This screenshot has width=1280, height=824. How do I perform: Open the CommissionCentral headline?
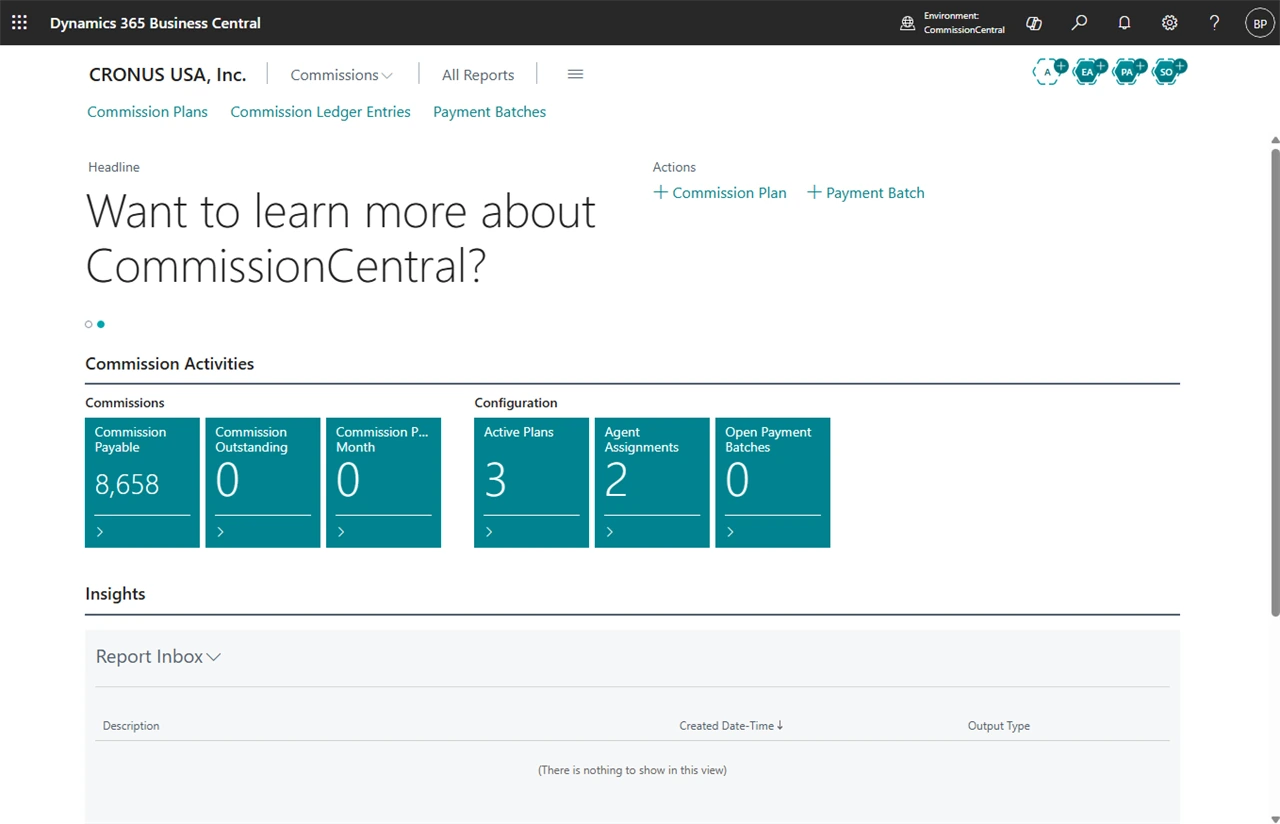[x=341, y=238]
